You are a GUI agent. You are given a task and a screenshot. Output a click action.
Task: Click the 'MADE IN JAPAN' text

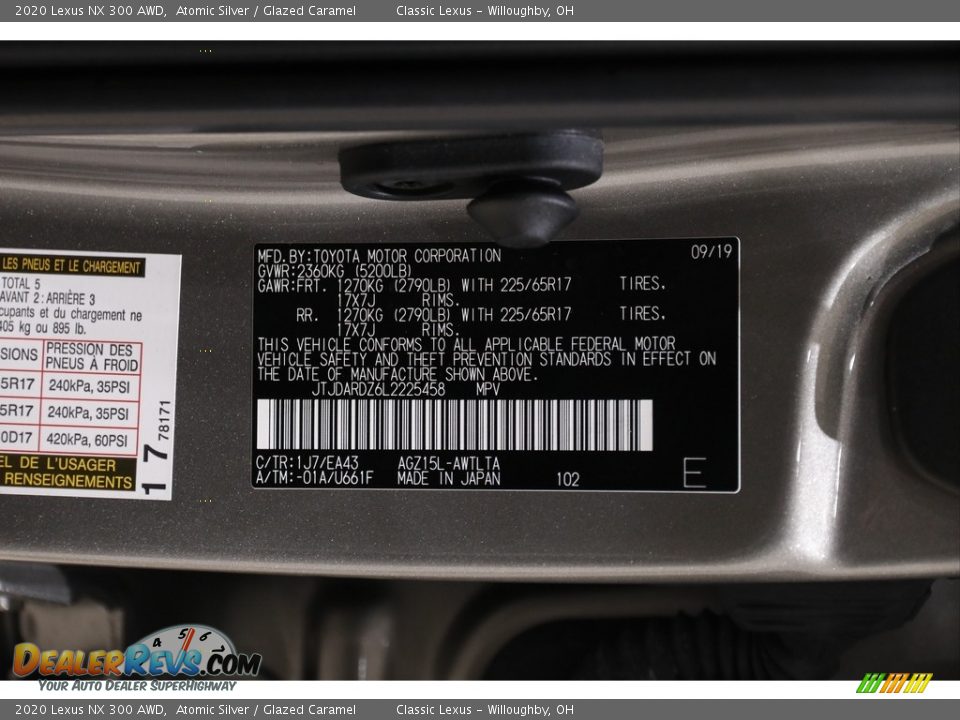449,479
